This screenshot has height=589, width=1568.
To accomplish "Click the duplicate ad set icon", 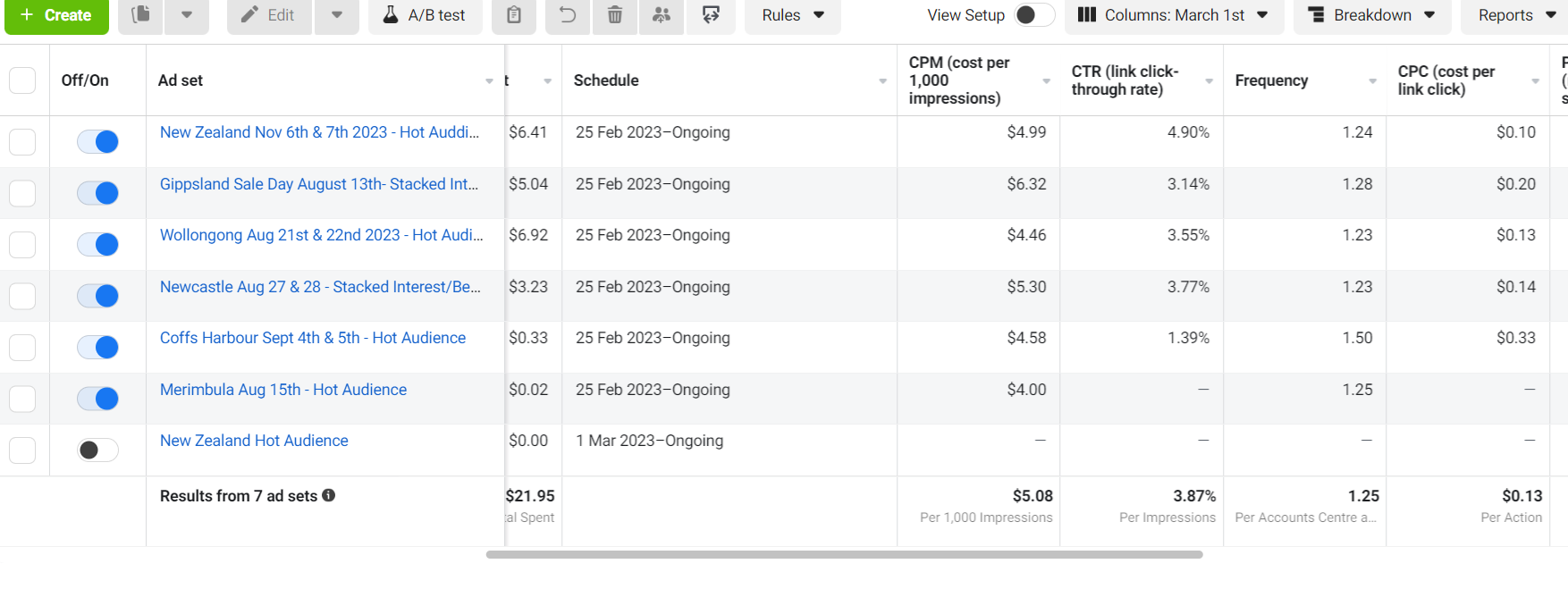I will coord(140,15).
